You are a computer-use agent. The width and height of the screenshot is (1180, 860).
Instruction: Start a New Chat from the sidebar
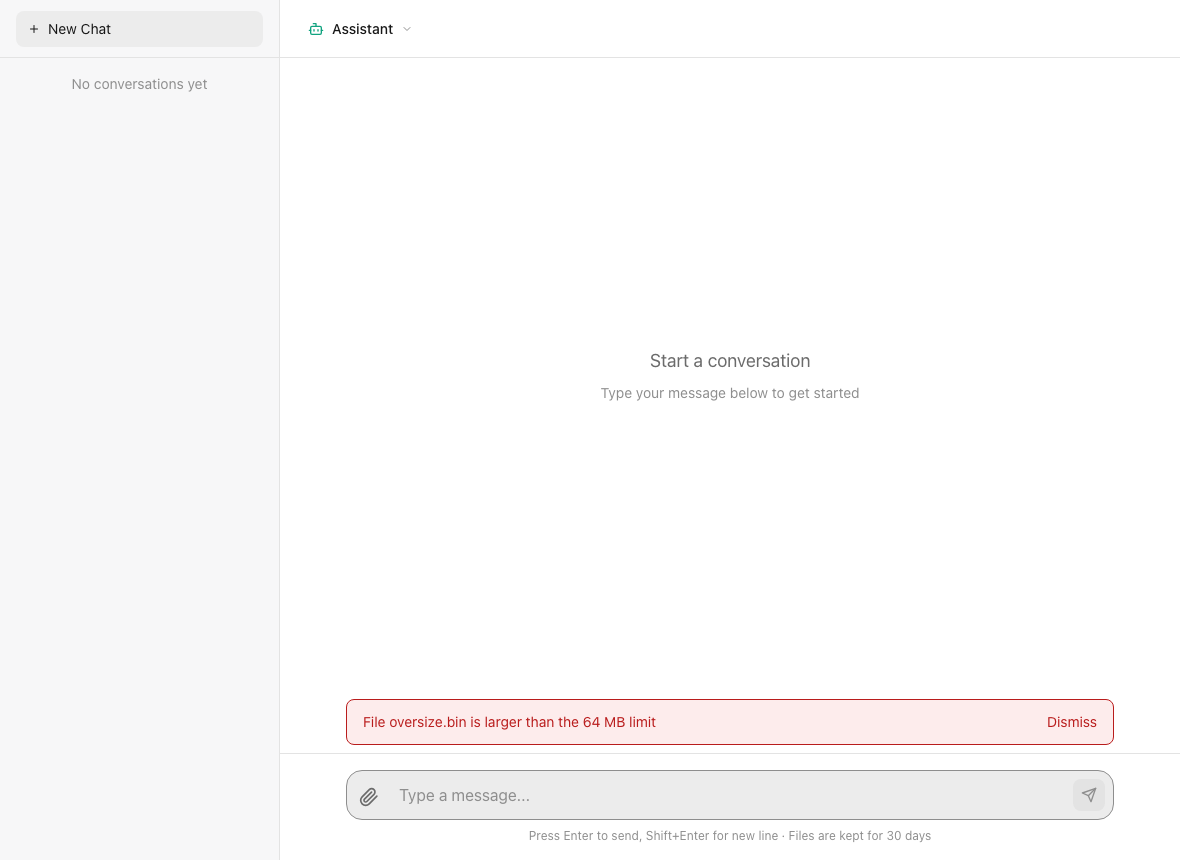pyautogui.click(x=139, y=29)
